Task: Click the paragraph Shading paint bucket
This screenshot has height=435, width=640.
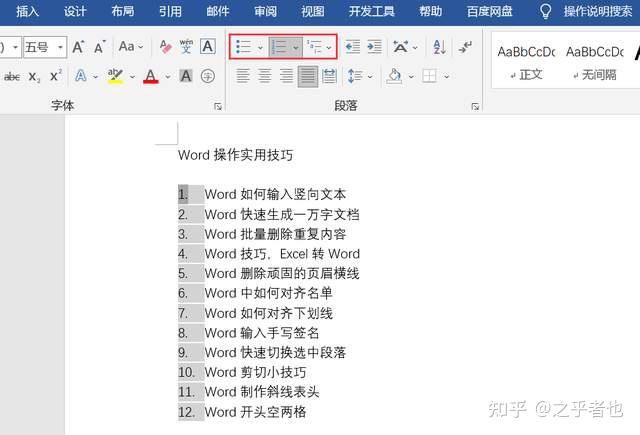Action: 394,76
